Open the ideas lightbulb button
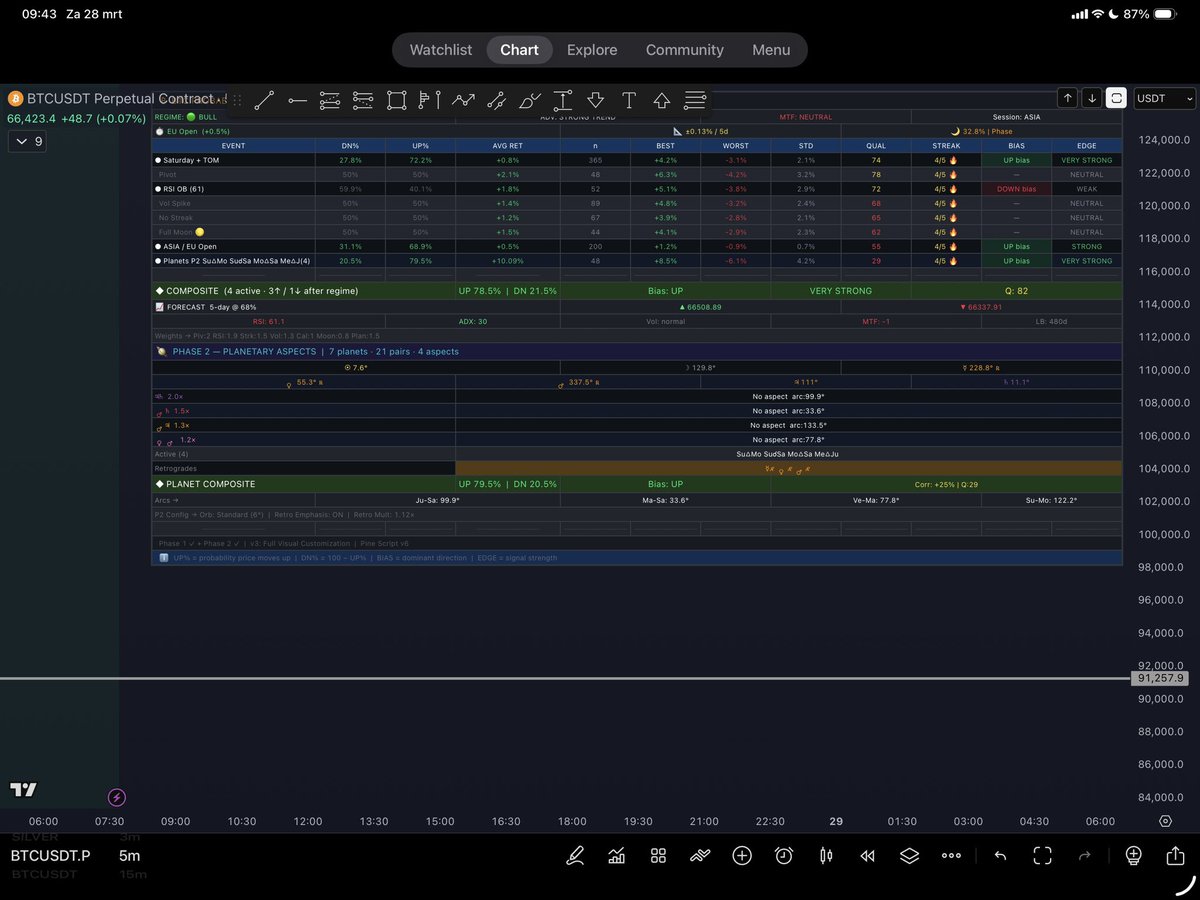Viewport: 1200px width, 900px height. 1133,856
